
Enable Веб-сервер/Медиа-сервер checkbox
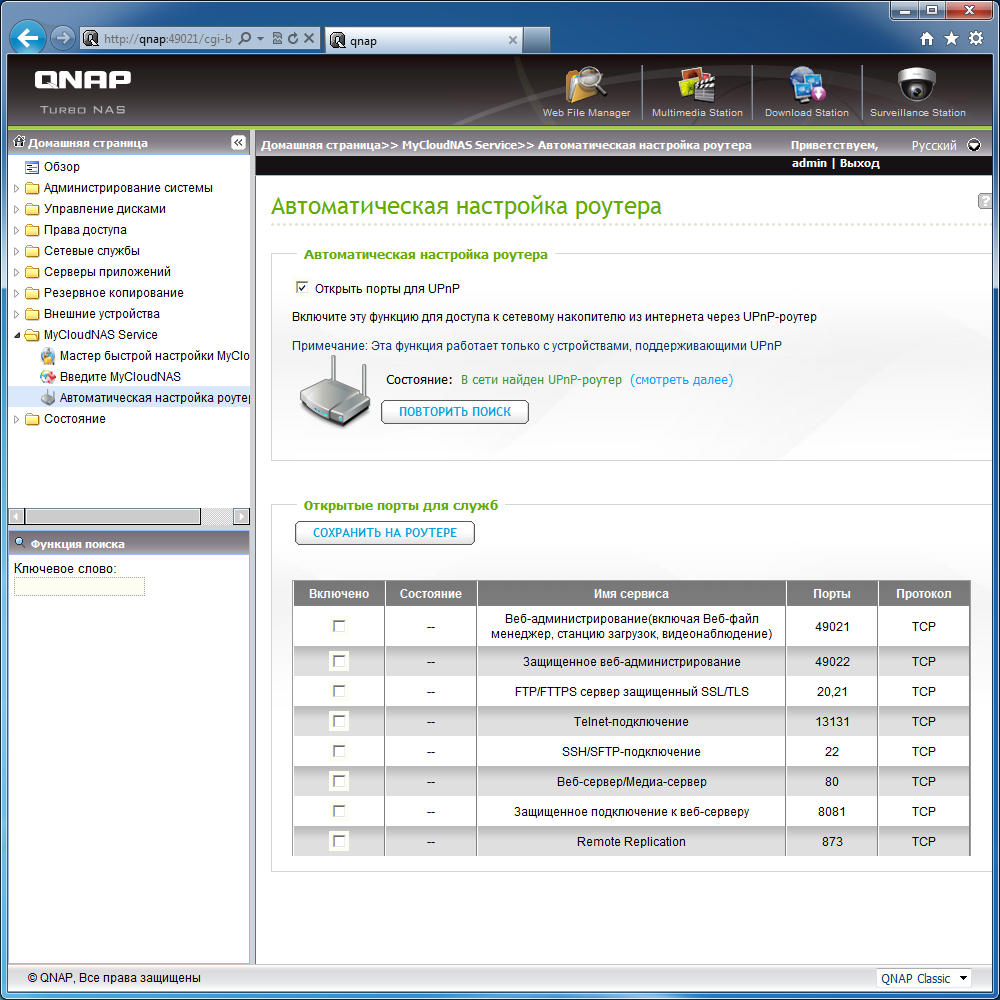(339, 781)
